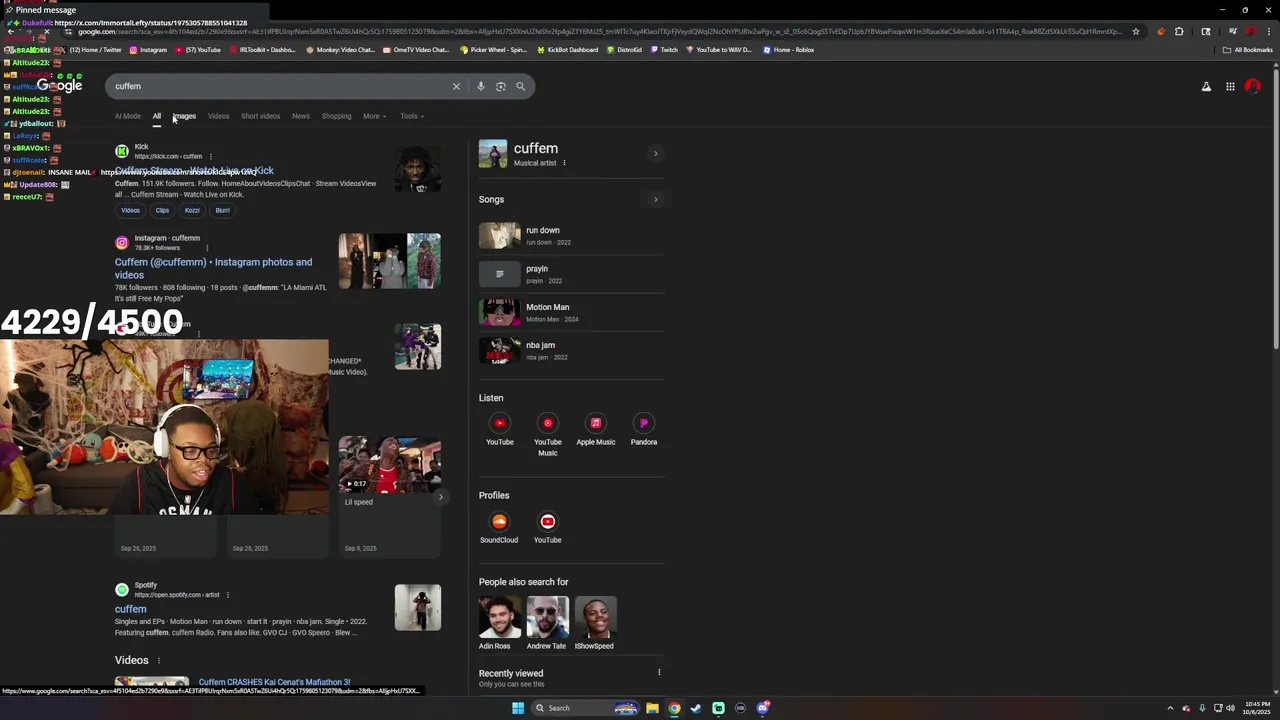Open the IShowSpeed related search

point(595,623)
